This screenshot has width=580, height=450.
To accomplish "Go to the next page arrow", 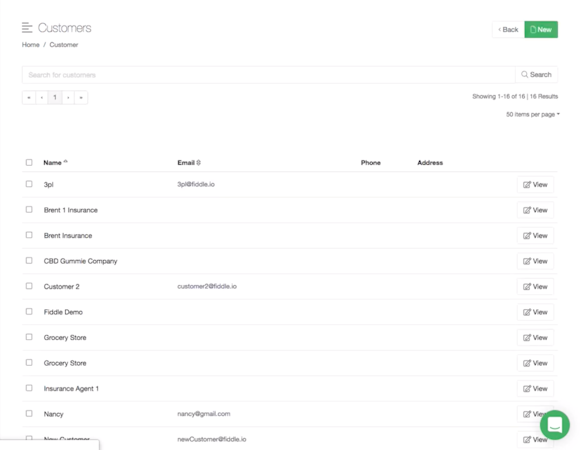I will pos(68,98).
